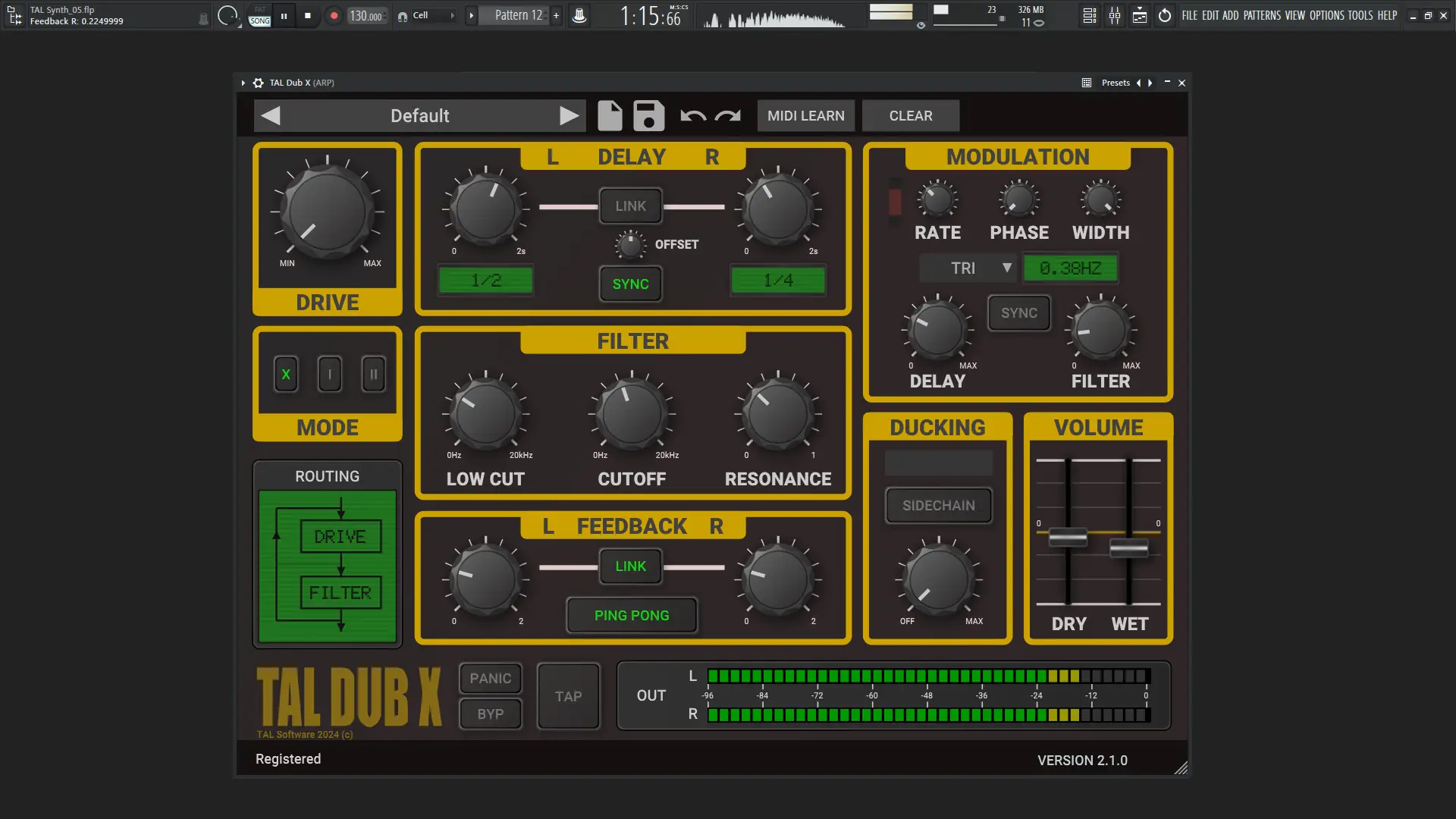Click the metronome icon in top toolbar
The height and width of the screenshot is (819, 1456).
tap(579, 15)
